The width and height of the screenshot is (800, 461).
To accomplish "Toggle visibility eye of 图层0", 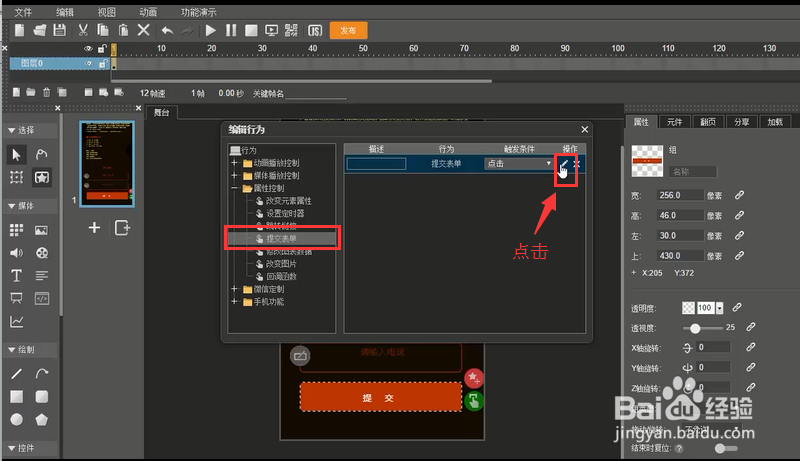I will 88,64.
